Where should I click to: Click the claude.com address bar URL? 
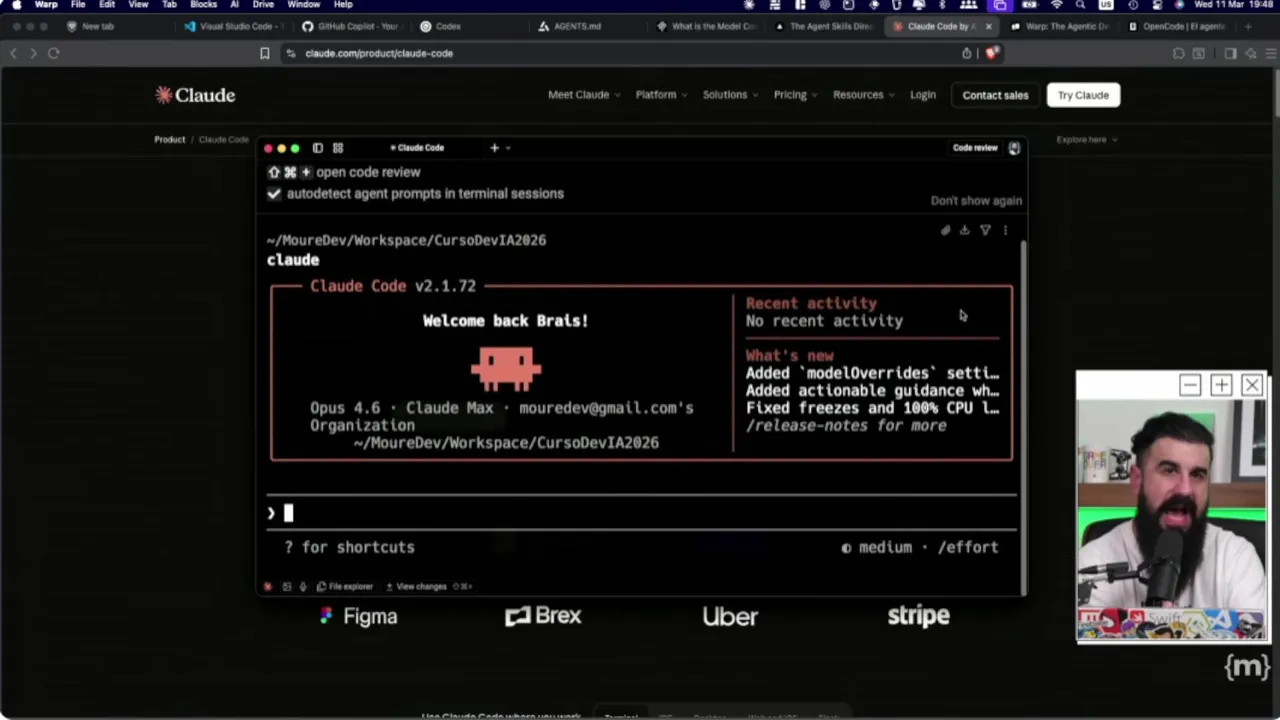point(379,53)
